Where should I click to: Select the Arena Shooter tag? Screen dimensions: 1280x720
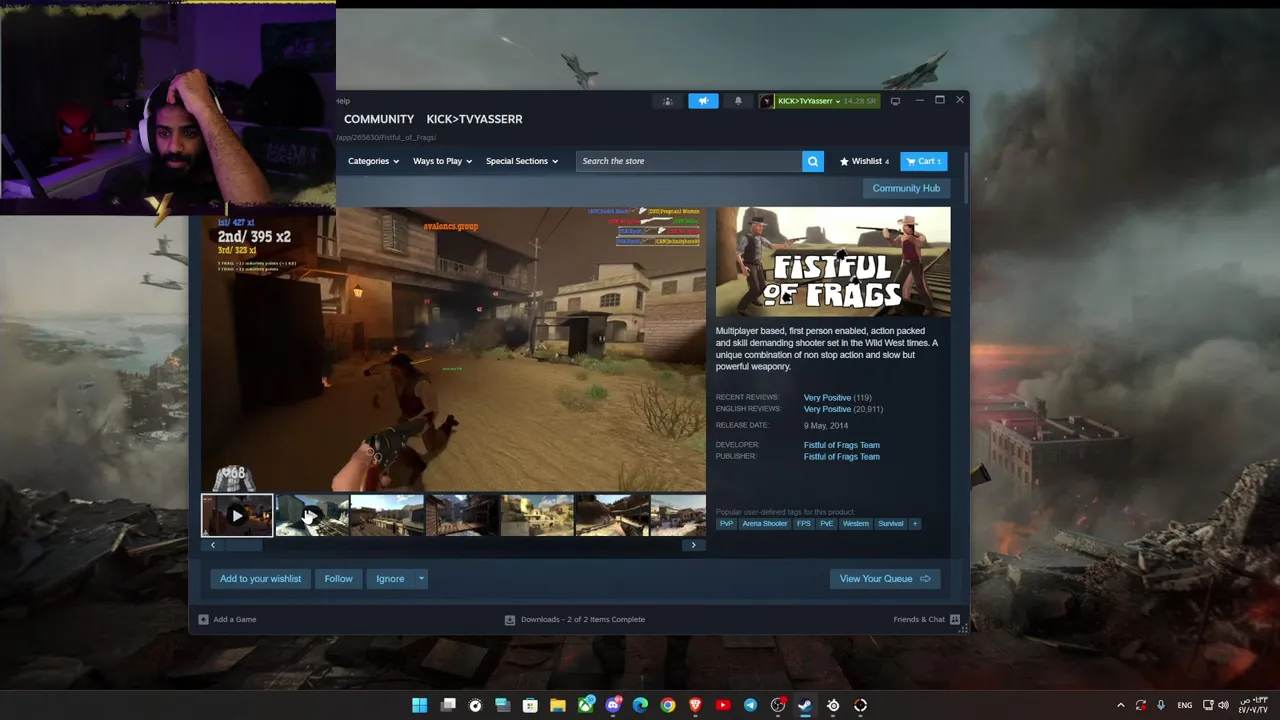point(765,524)
